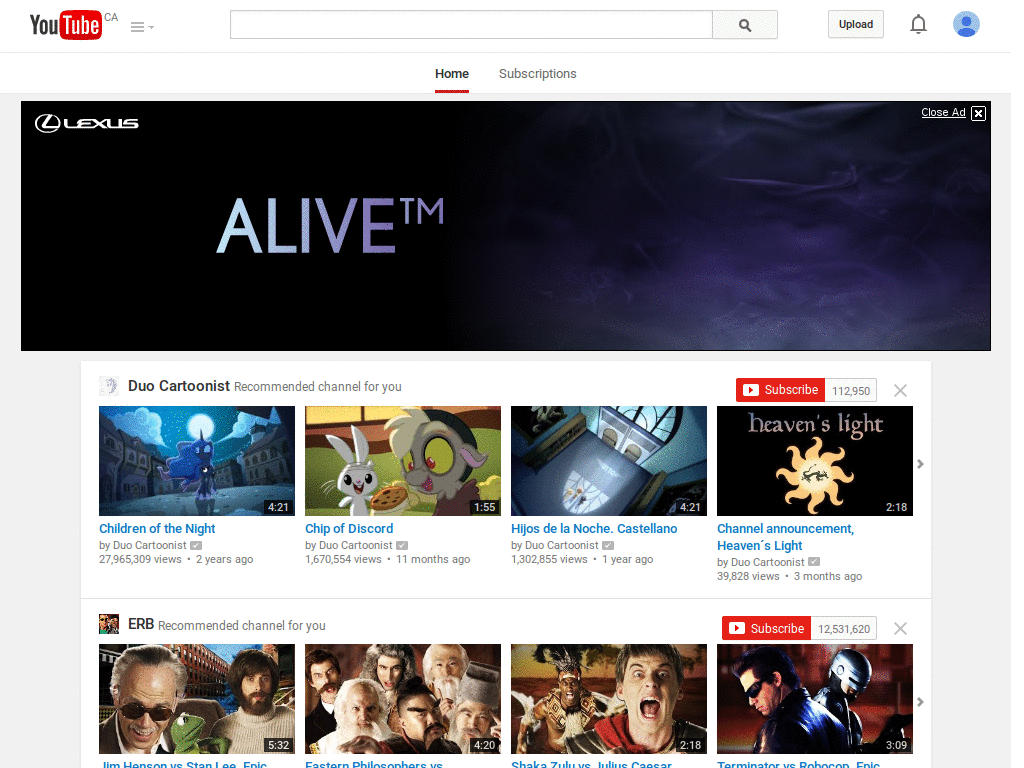Open the notifications bell
Viewport: 1024px width, 768px height.
click(918, 24)
